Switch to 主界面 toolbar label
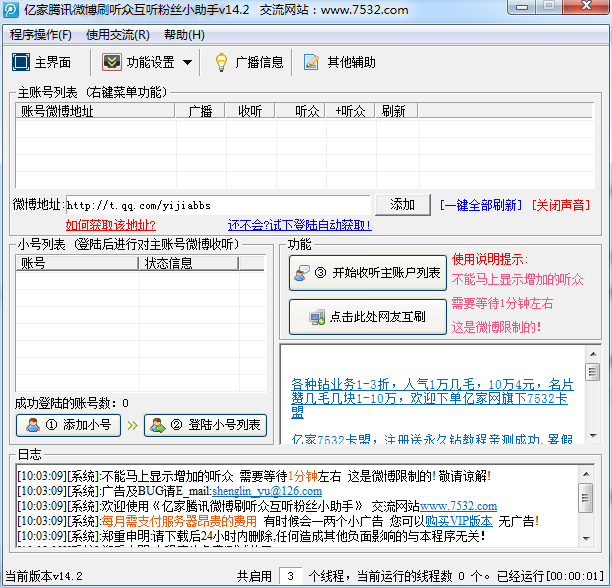 coord(53,62)
